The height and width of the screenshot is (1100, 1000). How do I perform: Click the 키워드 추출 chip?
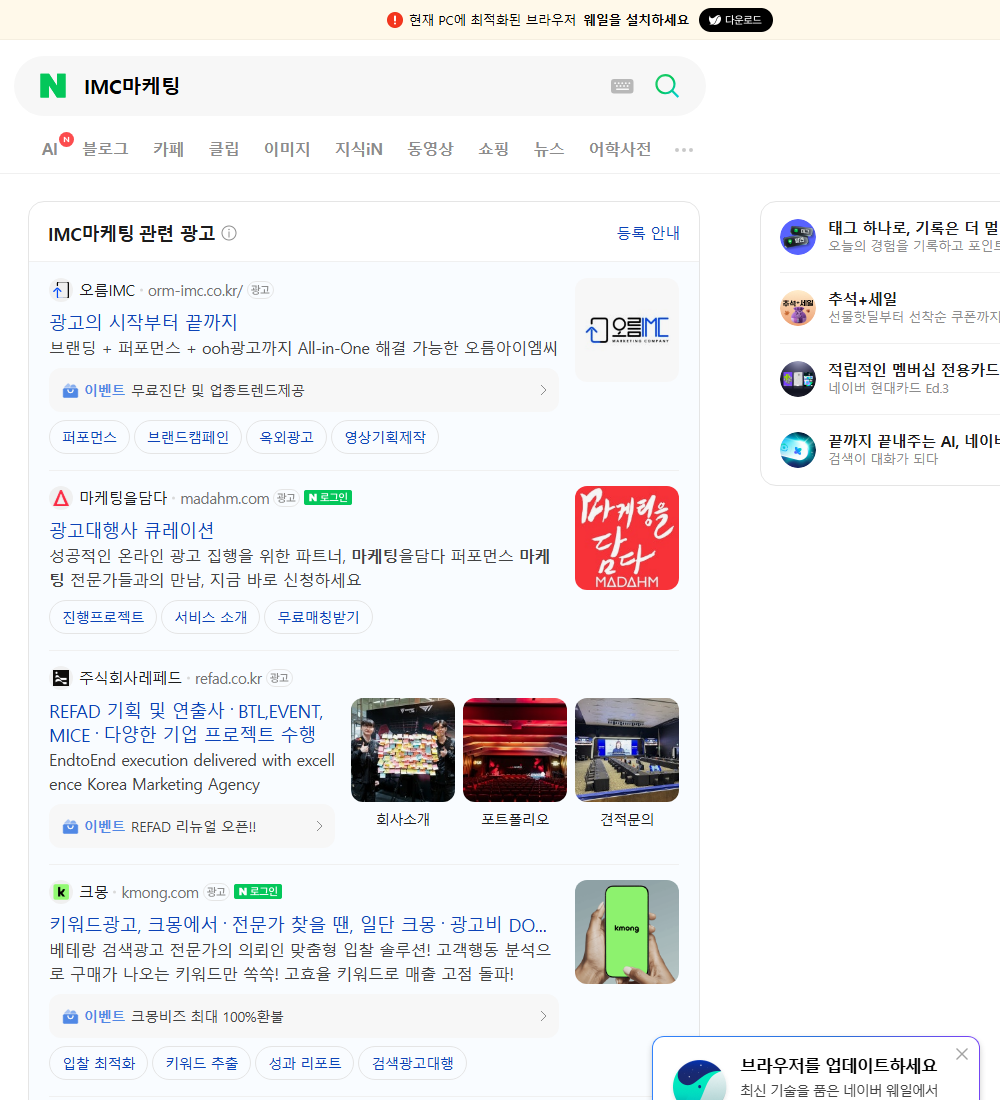tap(202, 1064)
